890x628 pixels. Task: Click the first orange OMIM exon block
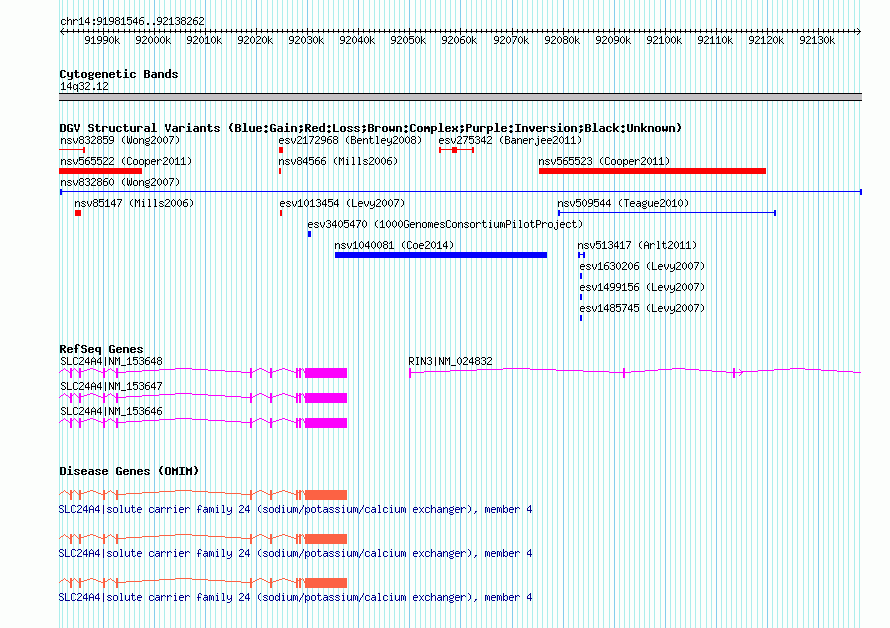click(x=326, y=495)
